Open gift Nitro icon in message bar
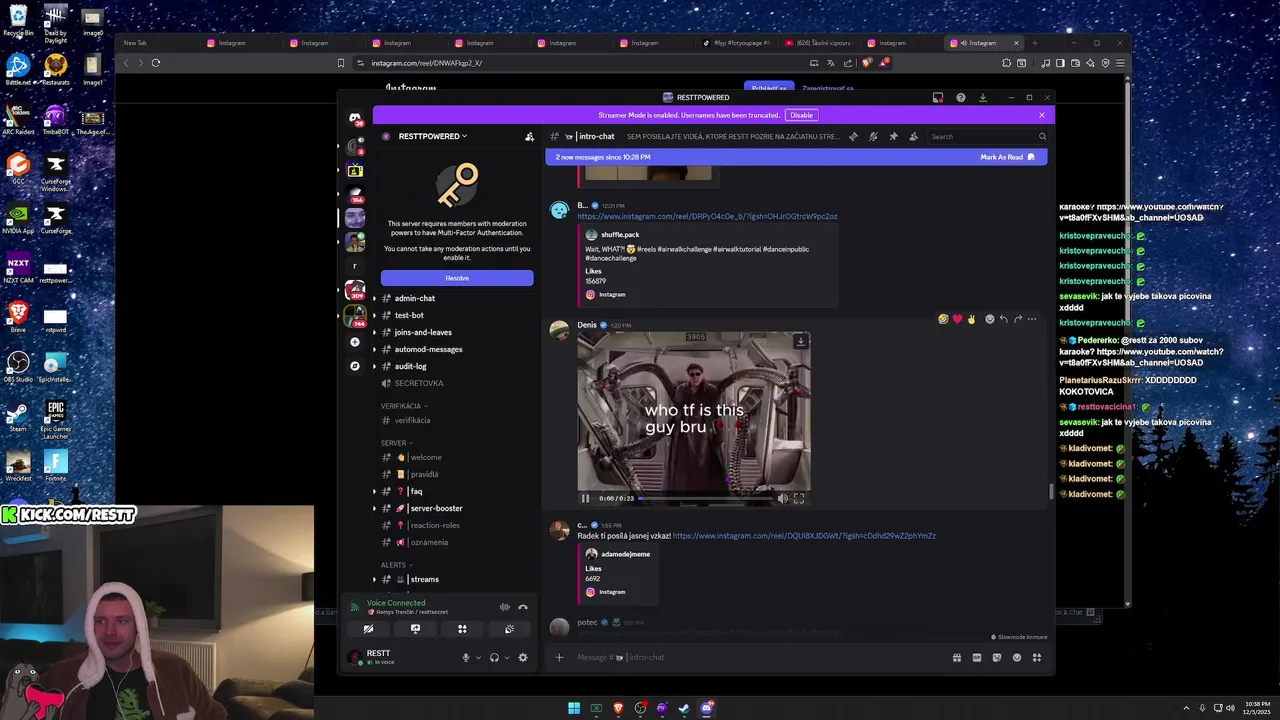 click(x=957, y=657)
